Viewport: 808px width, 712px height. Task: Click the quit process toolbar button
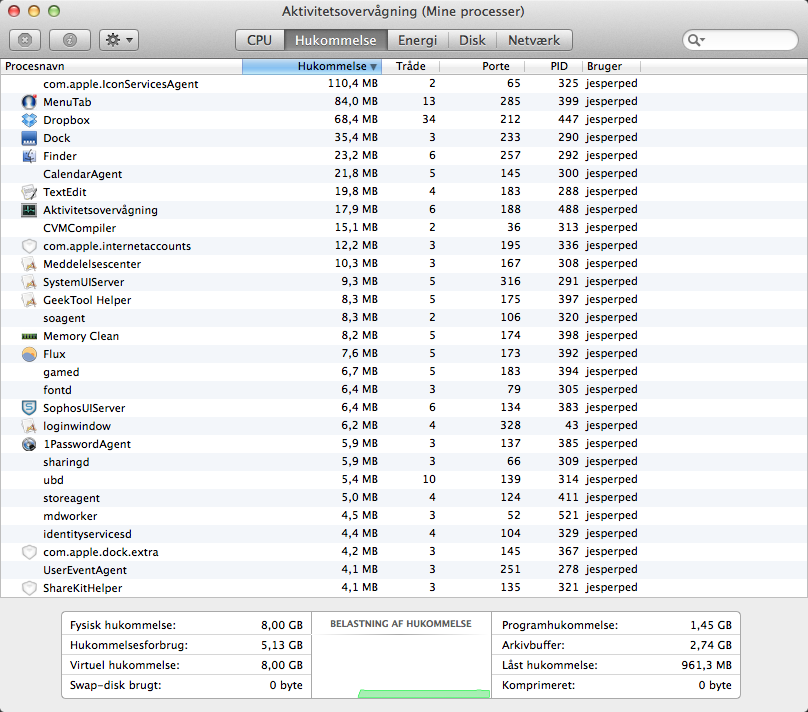(x=25, y=40)
